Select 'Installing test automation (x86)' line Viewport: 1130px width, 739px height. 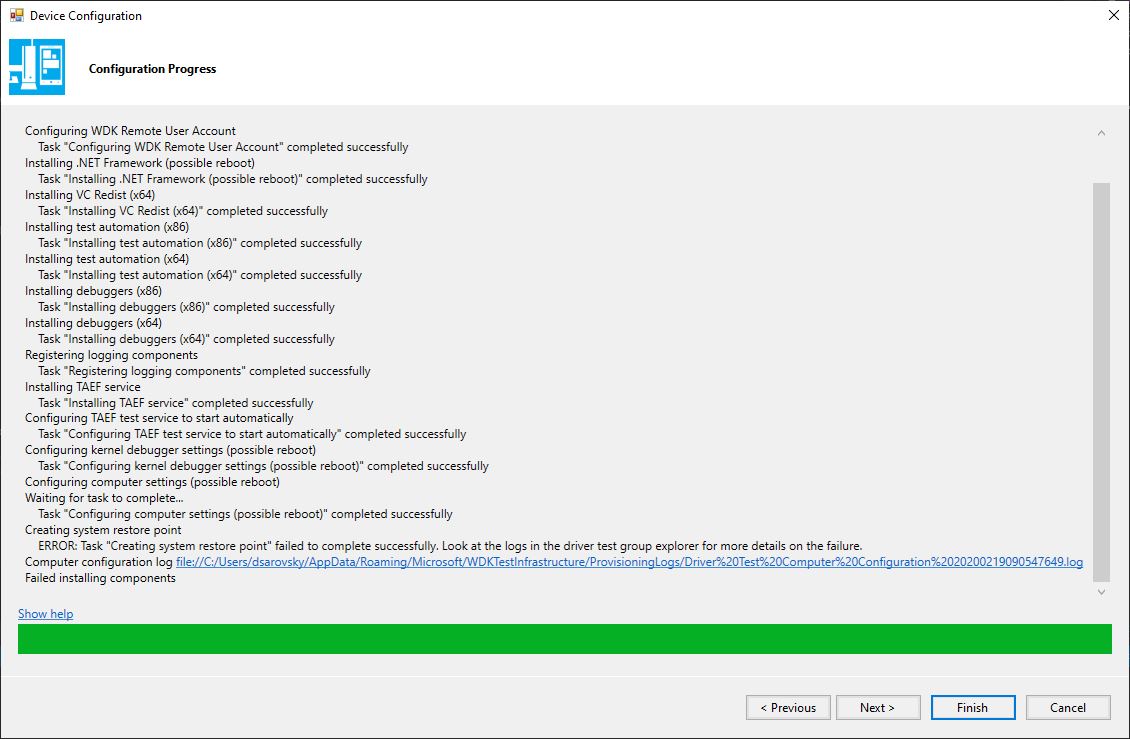point(107,226)
